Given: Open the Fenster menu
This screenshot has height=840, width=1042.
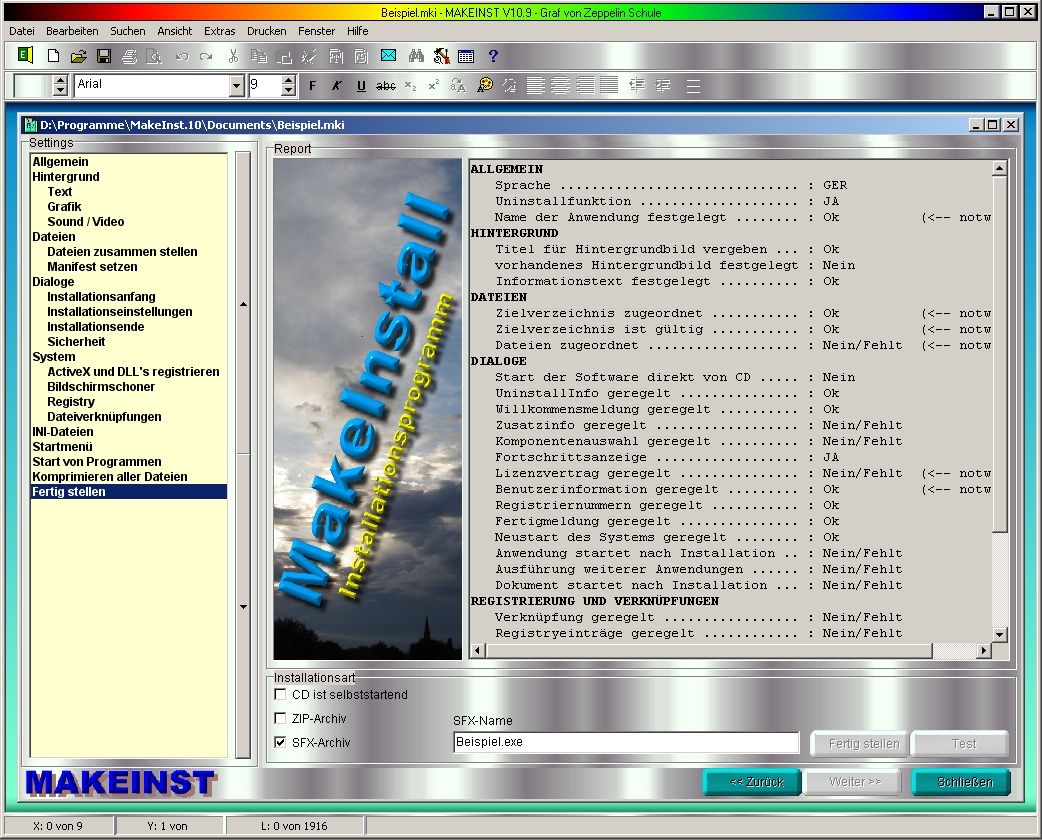Looking at the screenshot, I should point(316,31).
